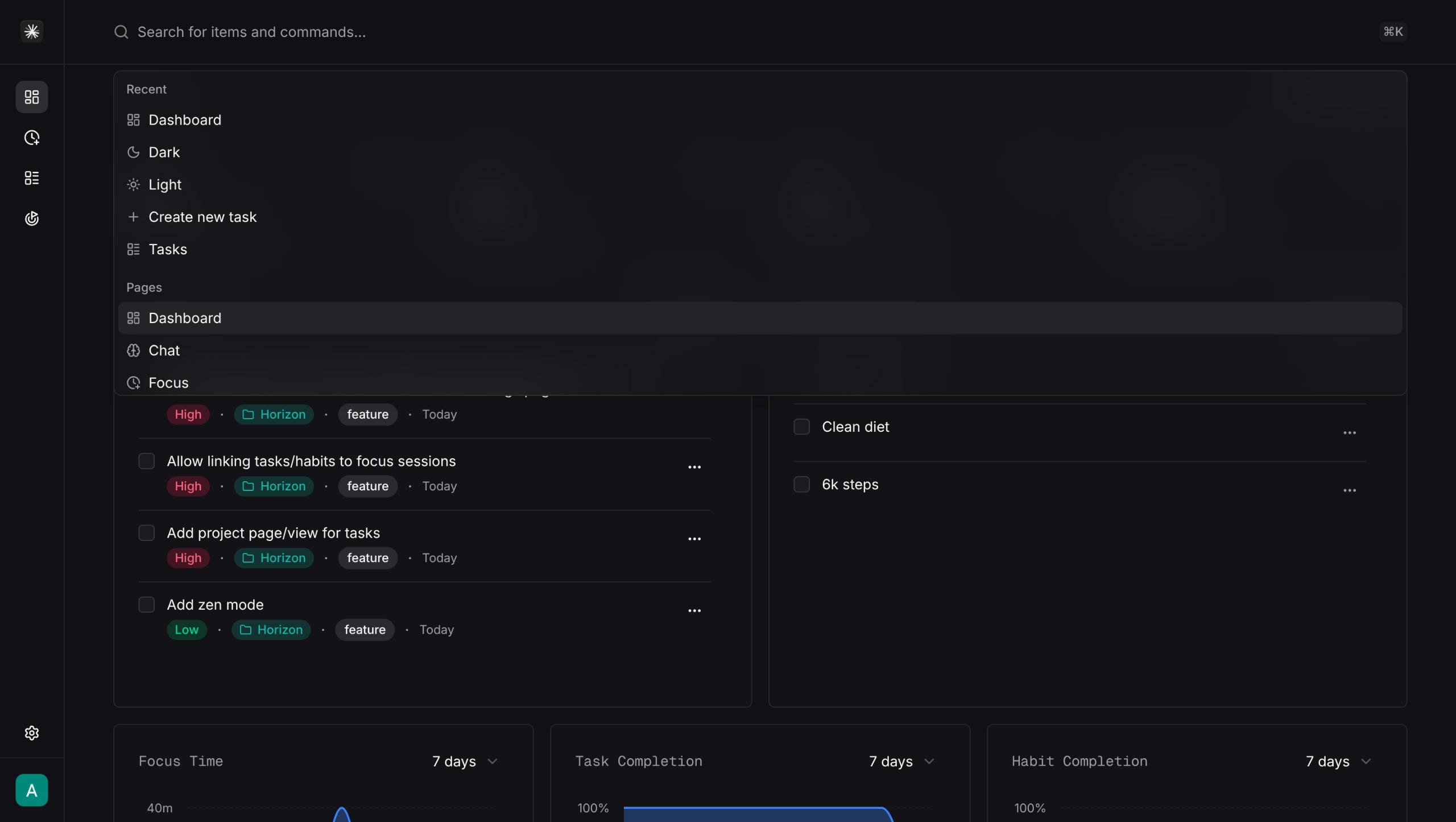Click the High priority badge on Add project page

coord(188,558)
